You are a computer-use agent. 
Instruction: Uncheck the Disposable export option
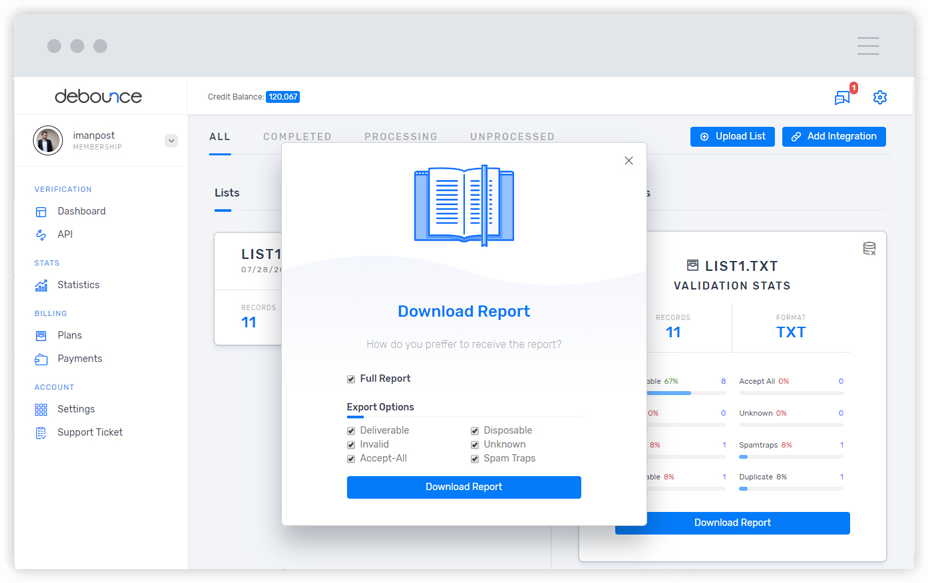click(x=474, y=430)
